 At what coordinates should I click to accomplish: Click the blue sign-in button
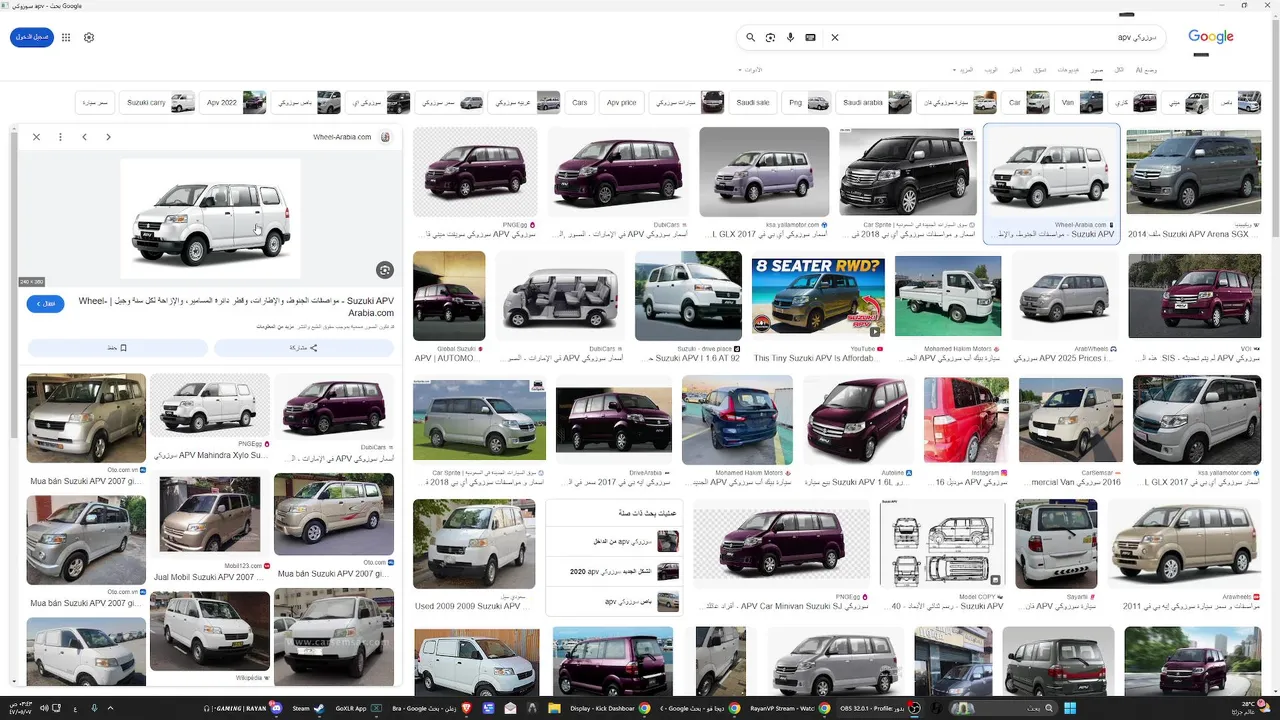click(32, 37)
